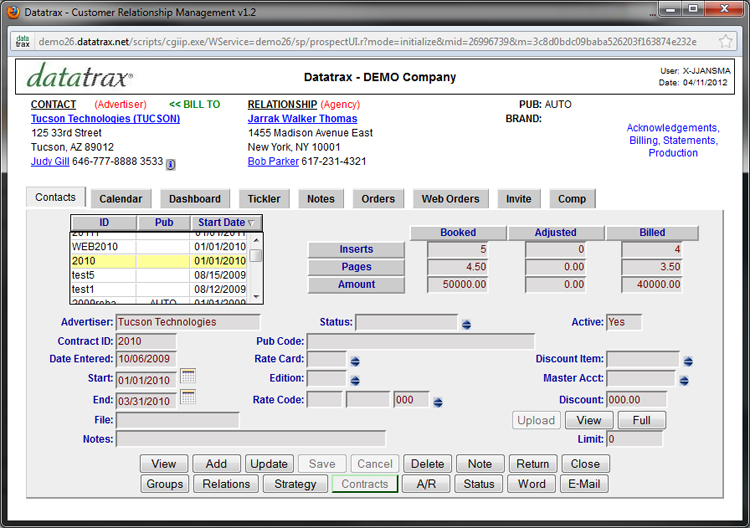Click the Return button
Image resolution: width=750 pixels, height=528 pixels.
point(532,463)
